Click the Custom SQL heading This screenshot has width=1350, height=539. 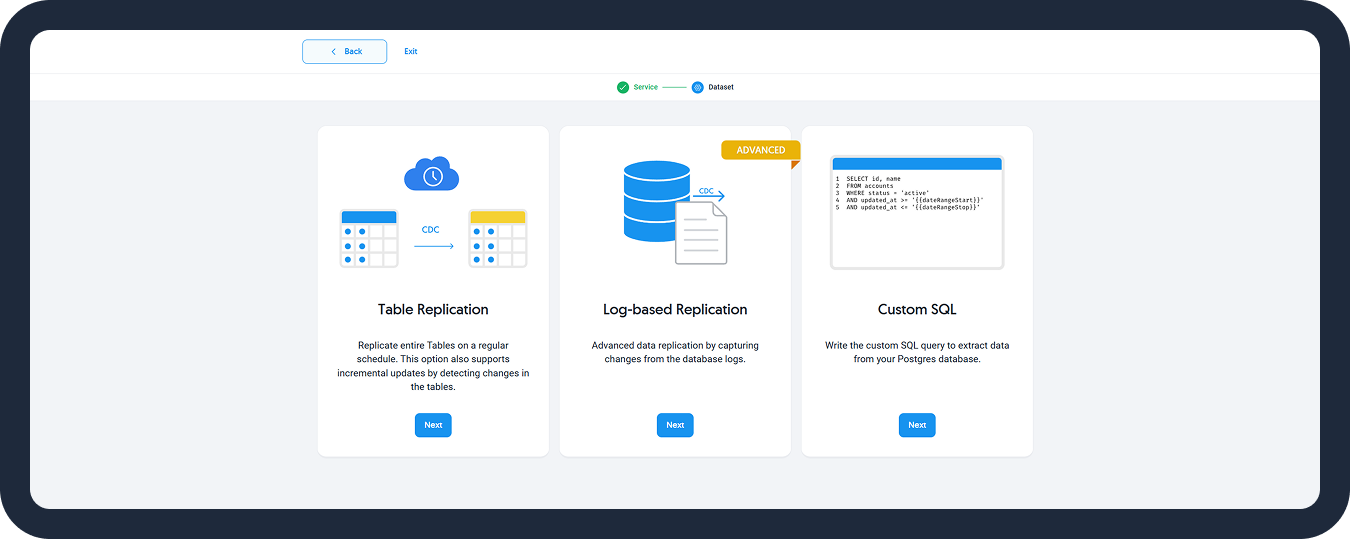pos(917,309)
